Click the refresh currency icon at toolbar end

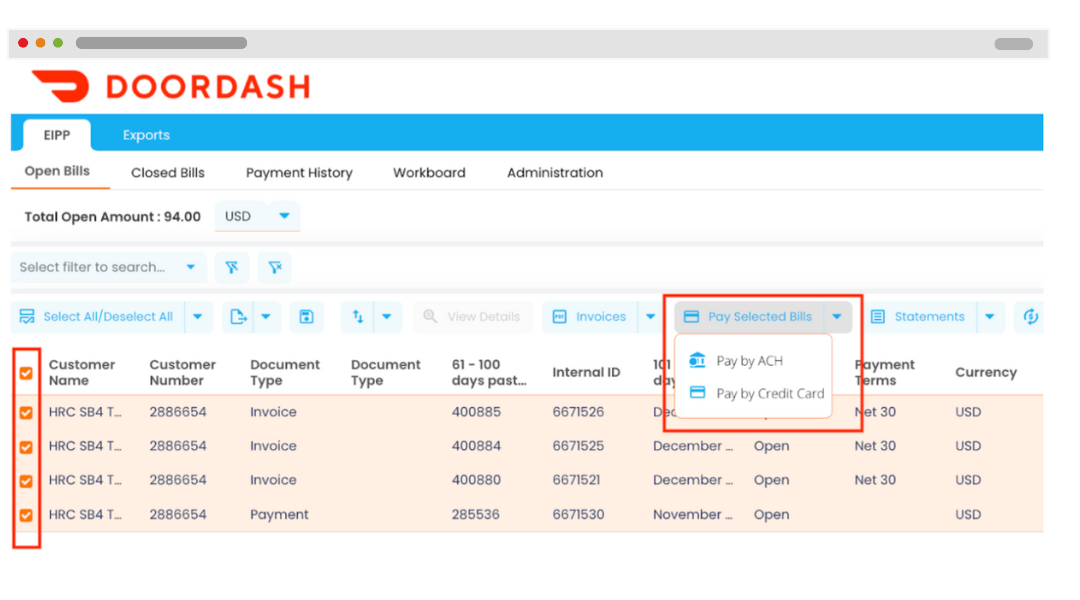[1030, 317]
